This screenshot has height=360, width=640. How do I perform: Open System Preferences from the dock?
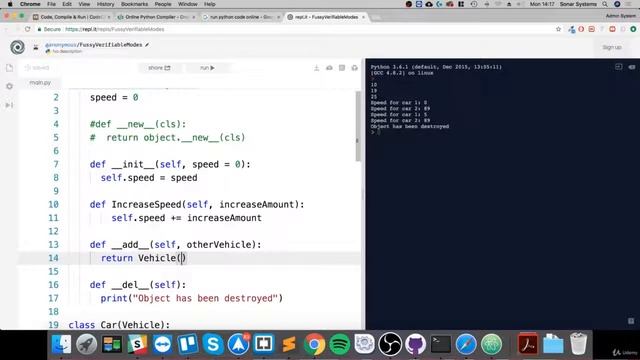(x=364, y=345)
